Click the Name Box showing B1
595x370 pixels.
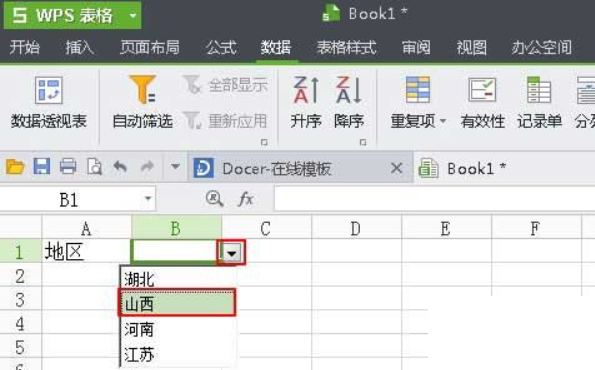[69, 199]
